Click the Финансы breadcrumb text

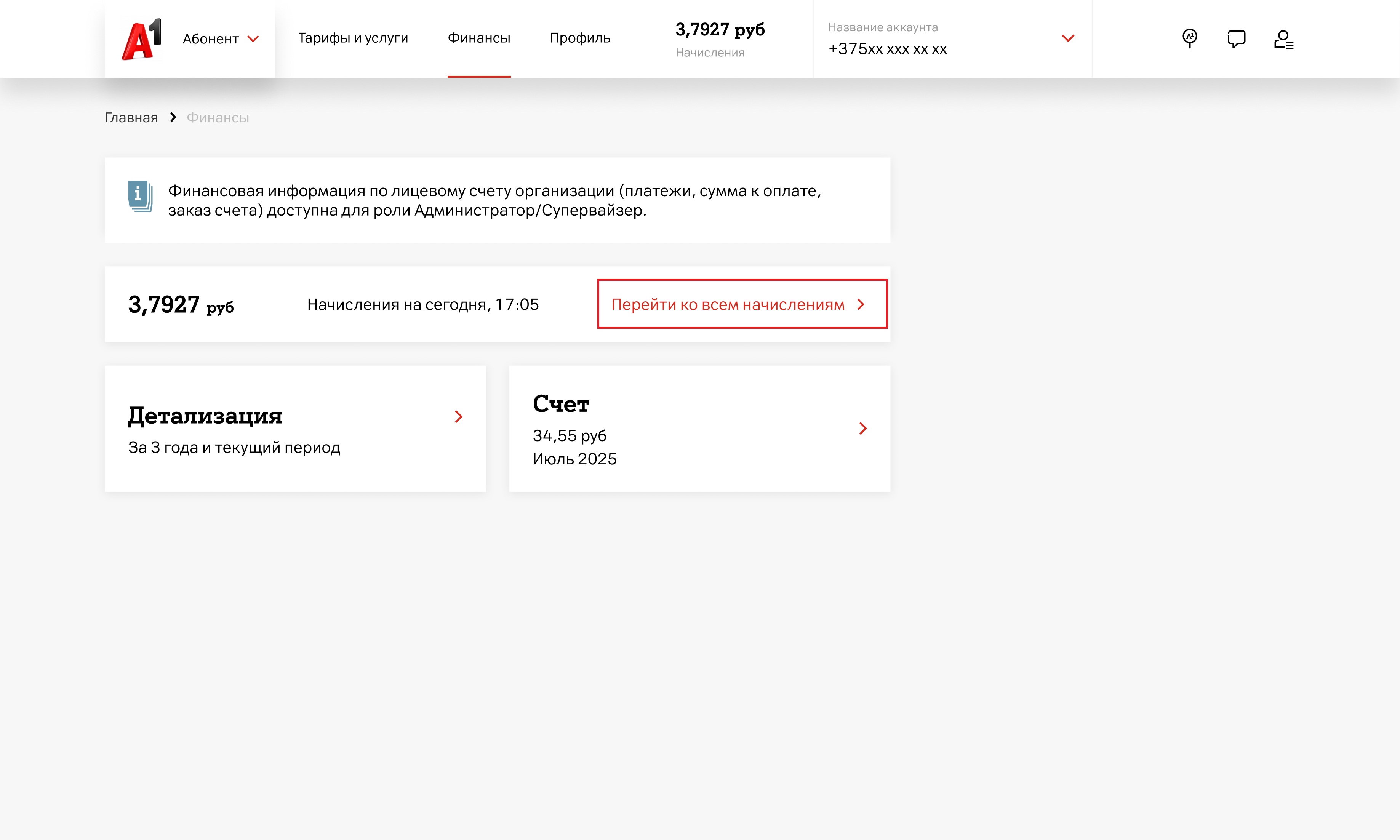(x=218, y=118)
